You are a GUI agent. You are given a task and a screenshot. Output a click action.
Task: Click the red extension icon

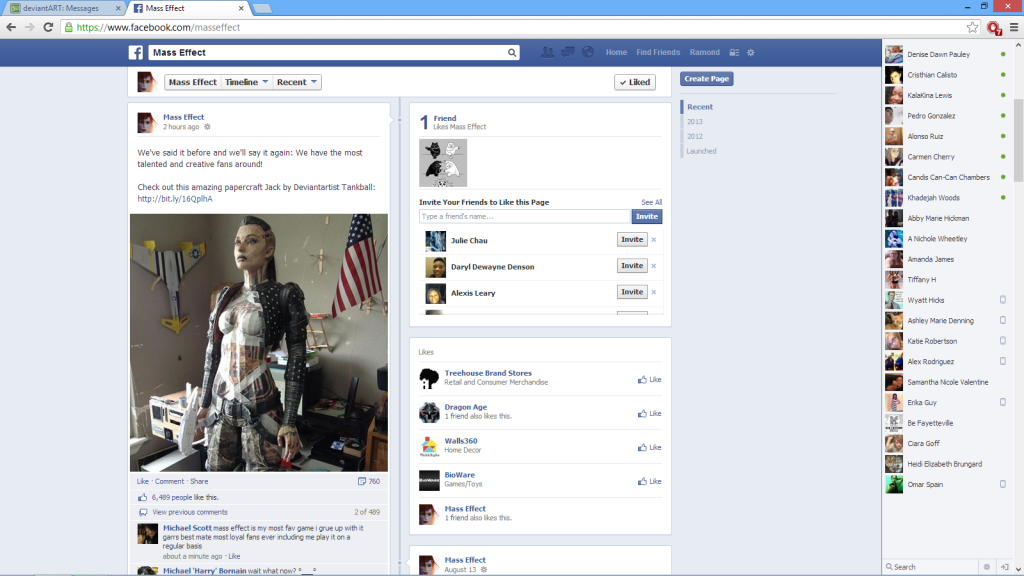coord(994,27)
